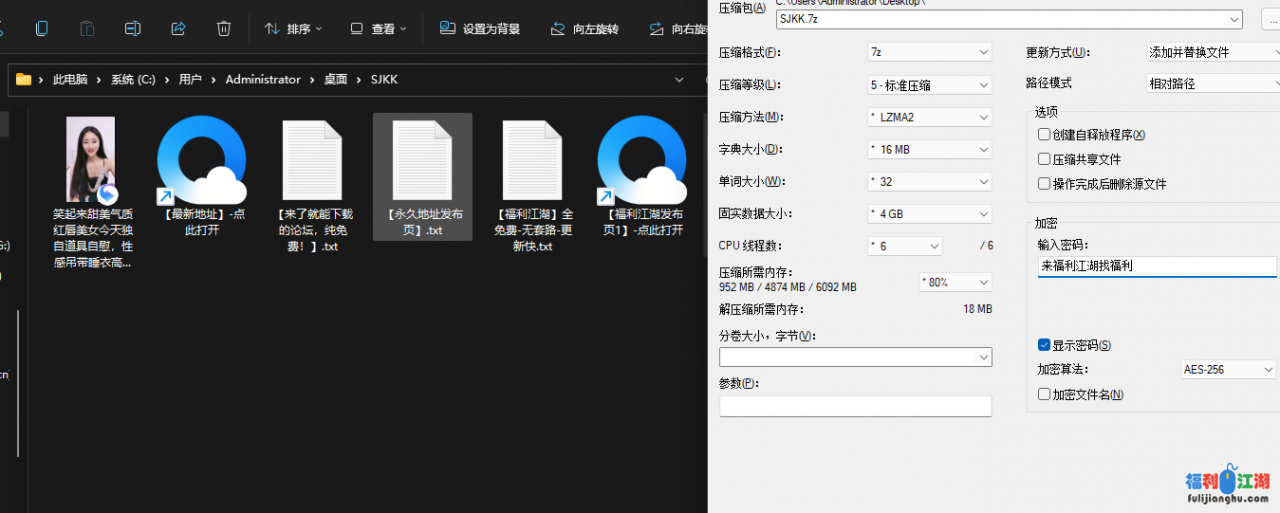This screenshot has height=513, width=1280.
Task: Click the 输入密码 password field
Action: coord(1156,267)
